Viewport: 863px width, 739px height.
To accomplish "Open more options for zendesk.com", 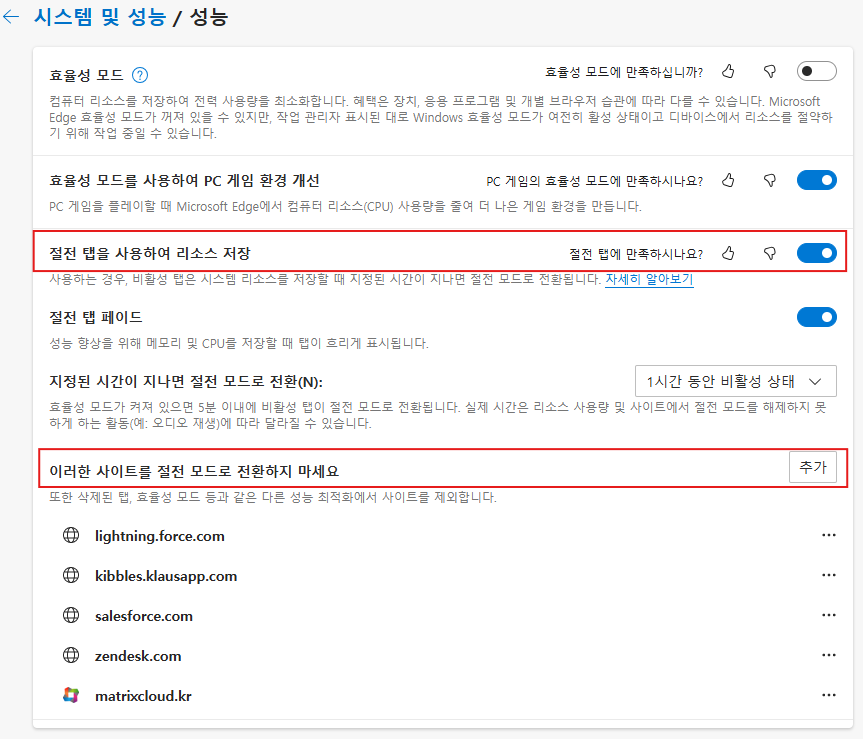I will [828, 655].
